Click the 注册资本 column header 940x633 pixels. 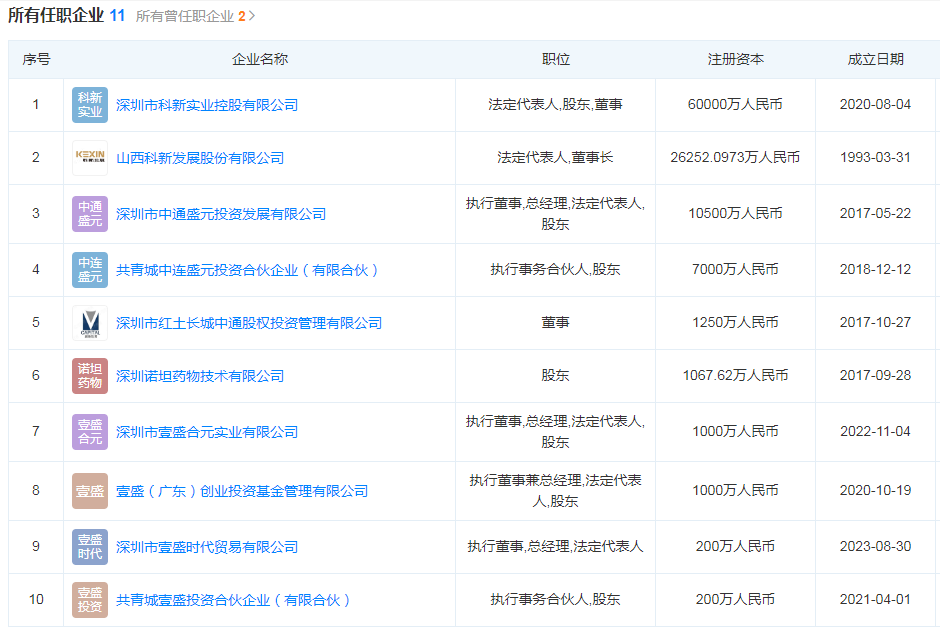click(735, 59)
